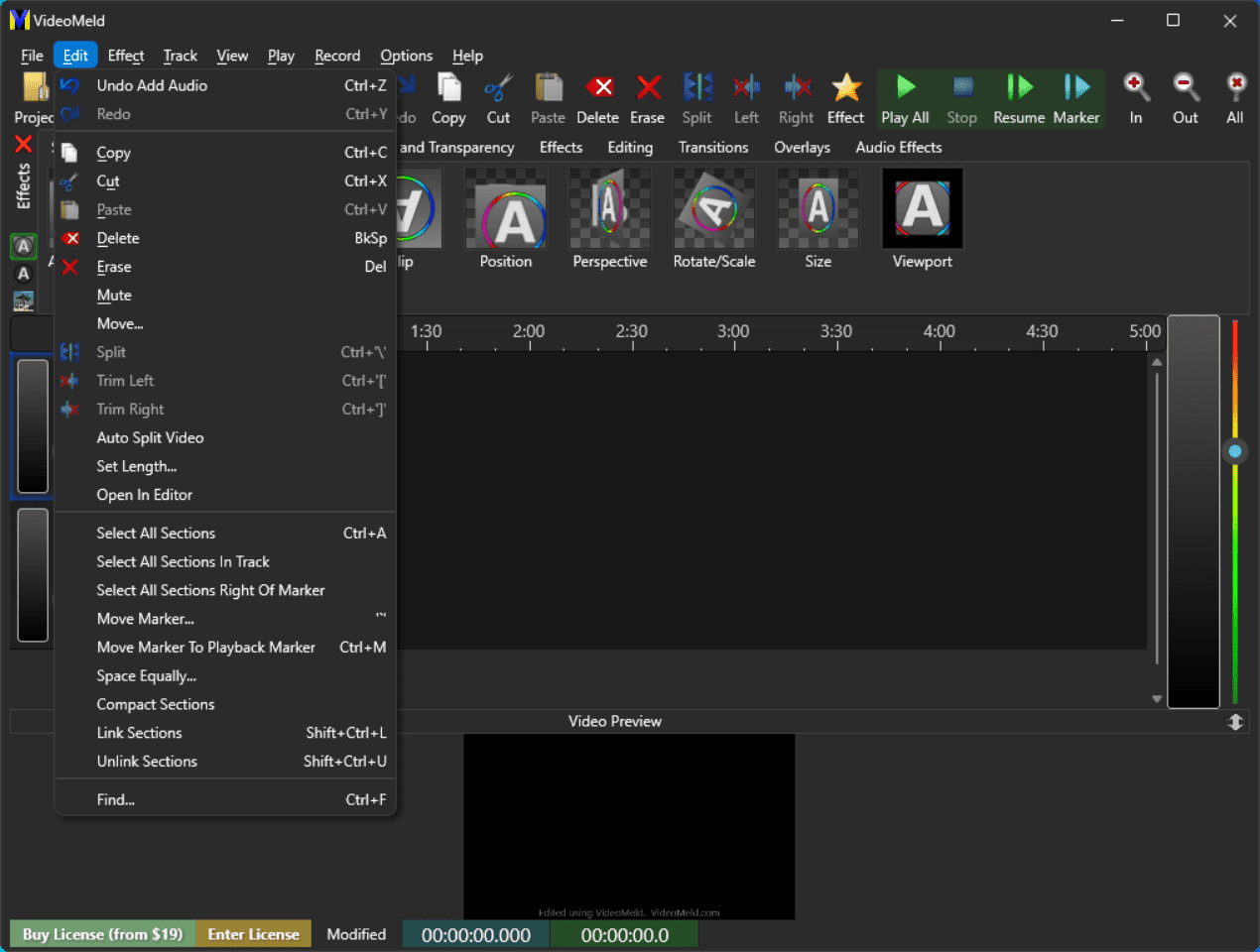Screen dimensions: 1260x952
Task: Click the 3:00 mark on timeline ruler
Action: (733, 331)
